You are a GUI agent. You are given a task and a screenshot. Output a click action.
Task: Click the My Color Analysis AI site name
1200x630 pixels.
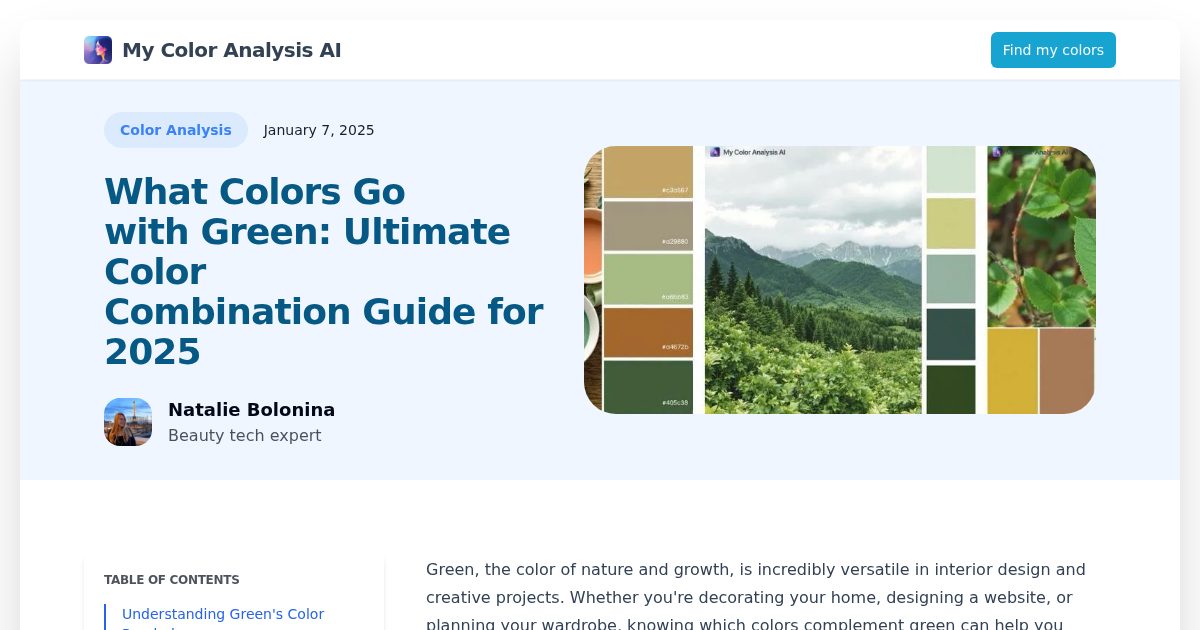tap(231, 49)
